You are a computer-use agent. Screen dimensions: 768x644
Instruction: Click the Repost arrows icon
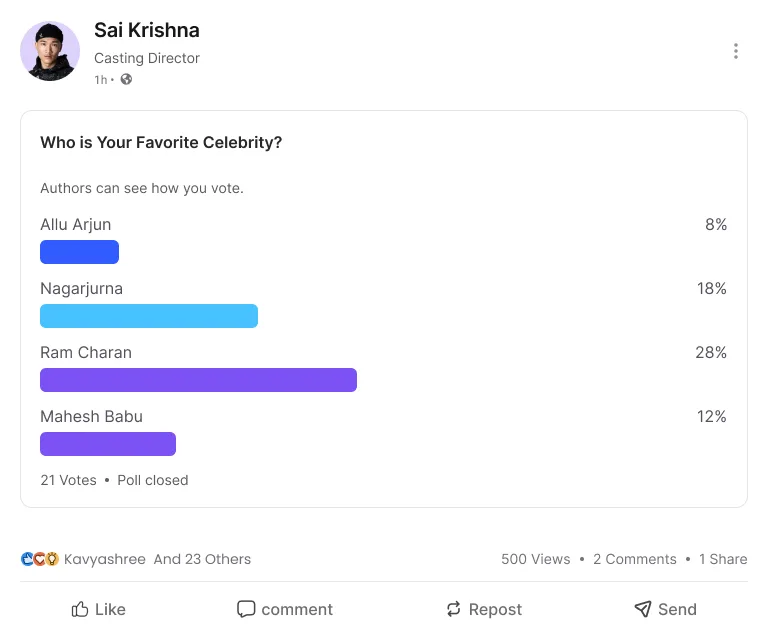tap(454, 609)
